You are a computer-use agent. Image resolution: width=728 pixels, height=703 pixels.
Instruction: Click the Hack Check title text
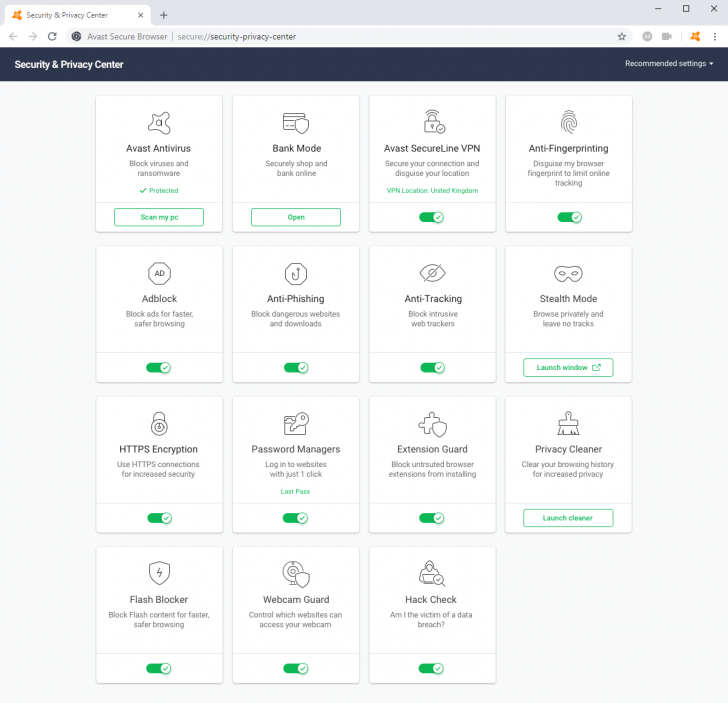pyautogui.click(x=431, y=599)
